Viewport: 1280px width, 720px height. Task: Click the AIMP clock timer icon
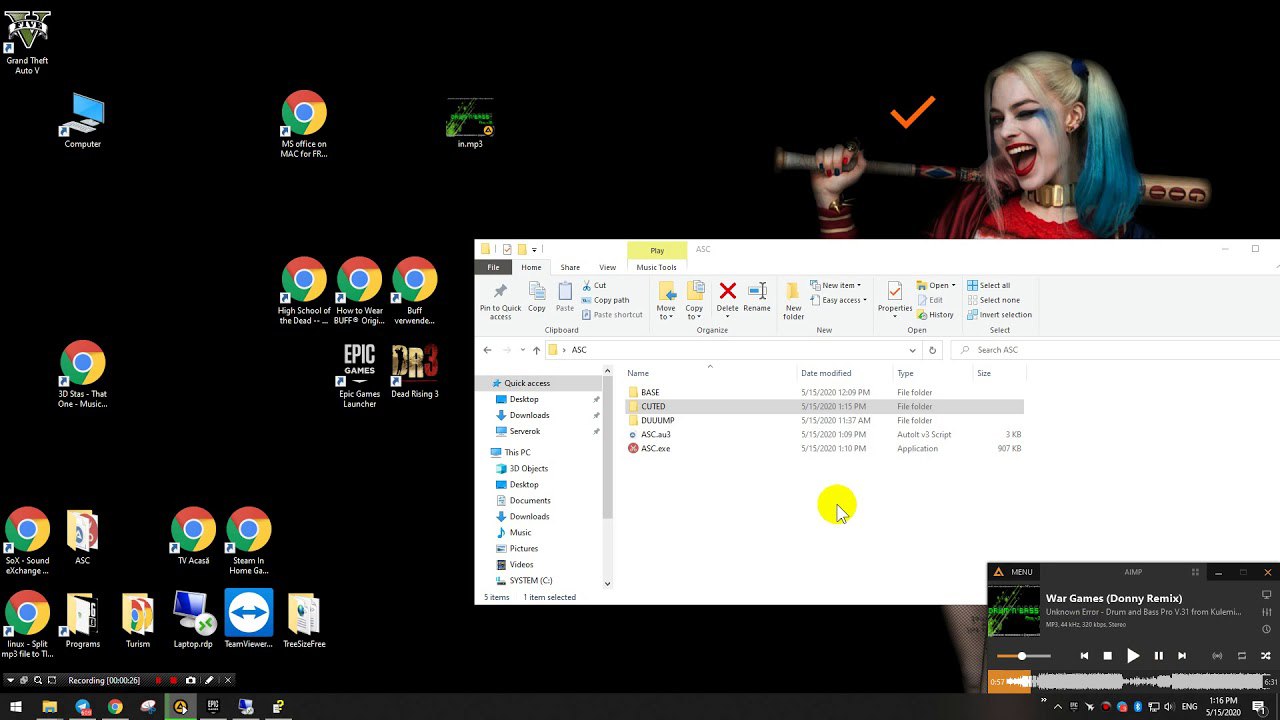(x=1267, y=629)
